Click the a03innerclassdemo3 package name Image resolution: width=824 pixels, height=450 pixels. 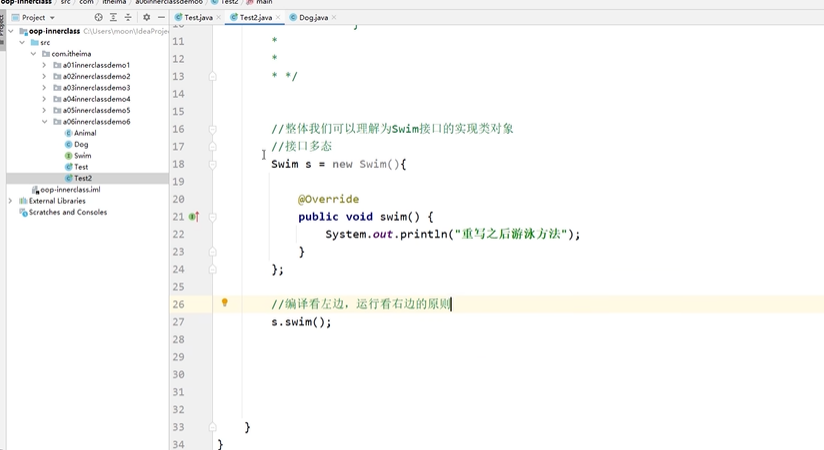point(96,88)
